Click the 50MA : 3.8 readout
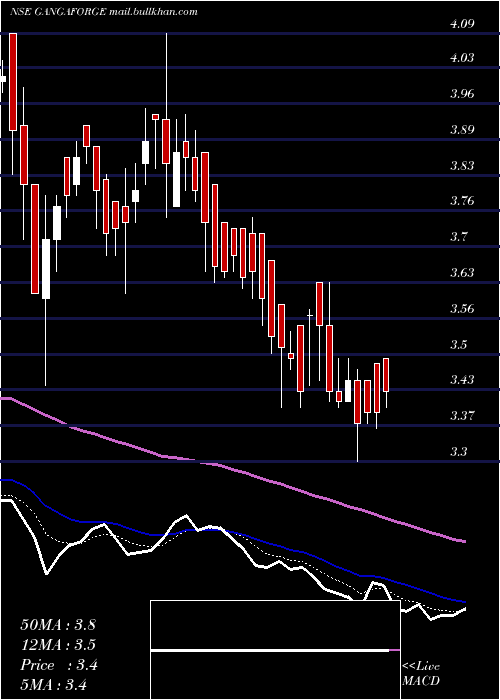Screen dimensions: 500x700 [x=58, y=625]
